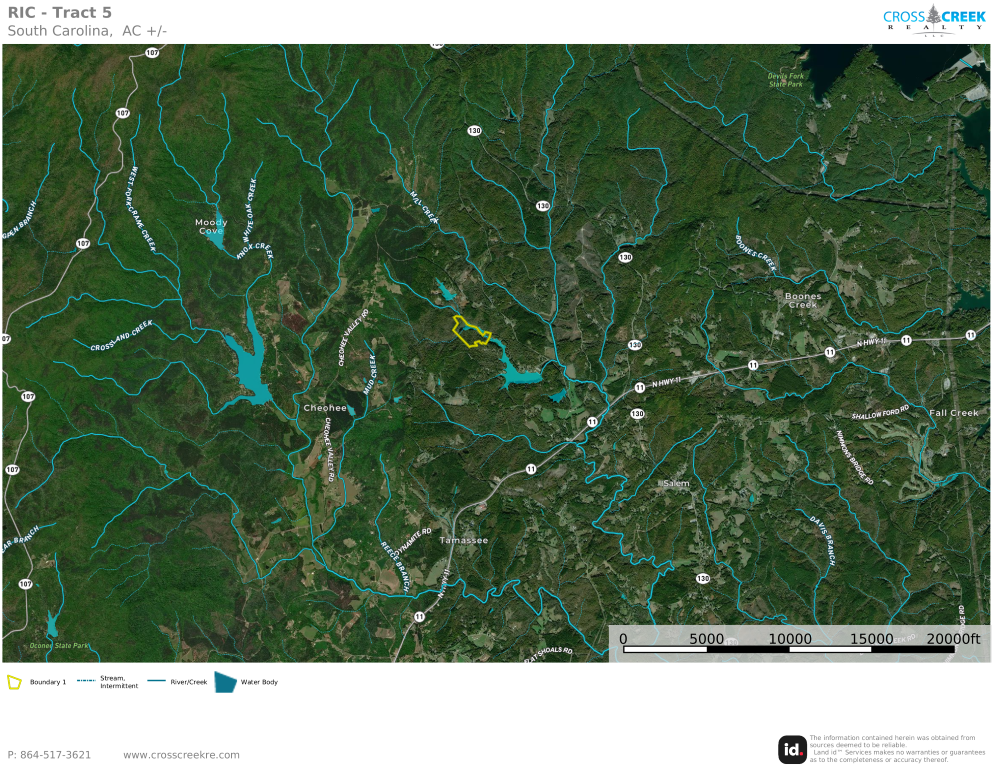Screen dimensions: 994x768
Task: Open the www.crosscreekre.com website link
Action: pos(181,755)
